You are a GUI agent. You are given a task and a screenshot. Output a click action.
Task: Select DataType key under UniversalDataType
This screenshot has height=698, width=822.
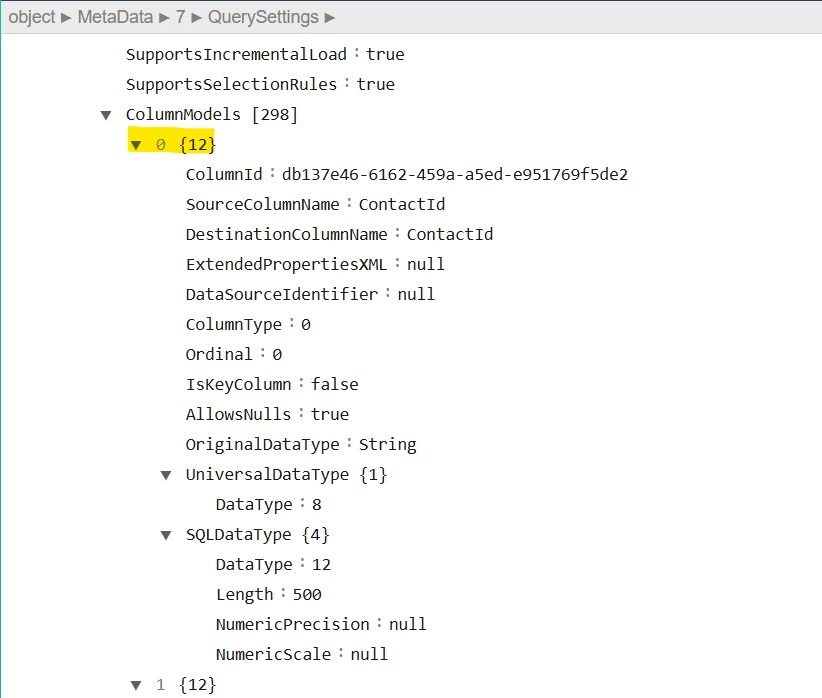click(254, 504)
